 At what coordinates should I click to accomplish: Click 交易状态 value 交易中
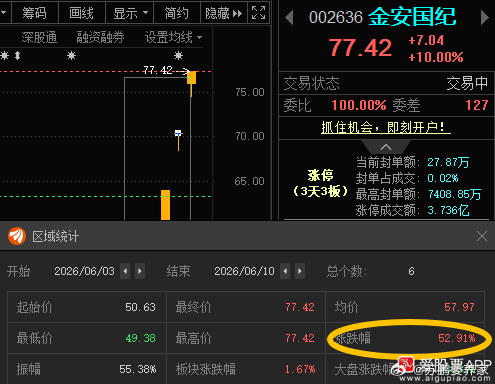pos(467,83)
